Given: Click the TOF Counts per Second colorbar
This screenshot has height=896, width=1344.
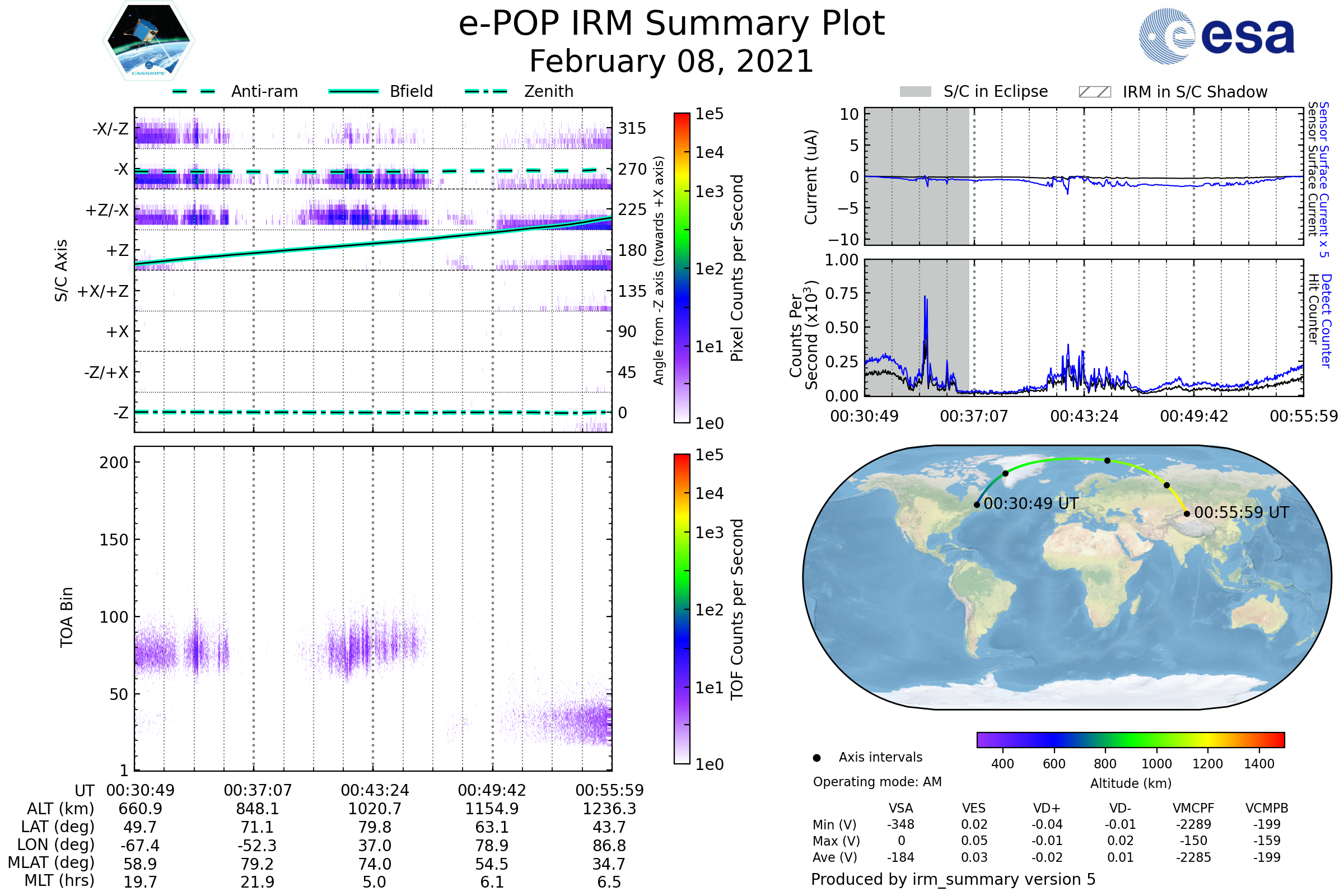Looking at the screenshot, I should tap(682, 609).
